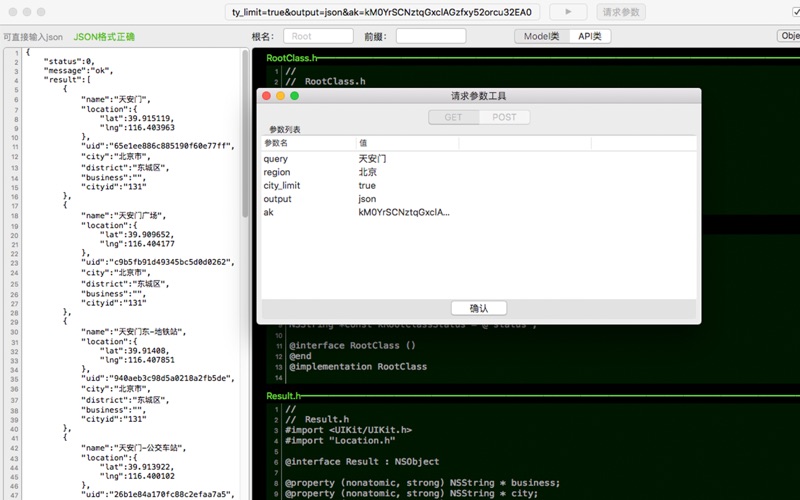Screen dimensions: 800x500
Task: Close the 请求参数工具 dialog with the red button
Action: [x=266, y=96]
